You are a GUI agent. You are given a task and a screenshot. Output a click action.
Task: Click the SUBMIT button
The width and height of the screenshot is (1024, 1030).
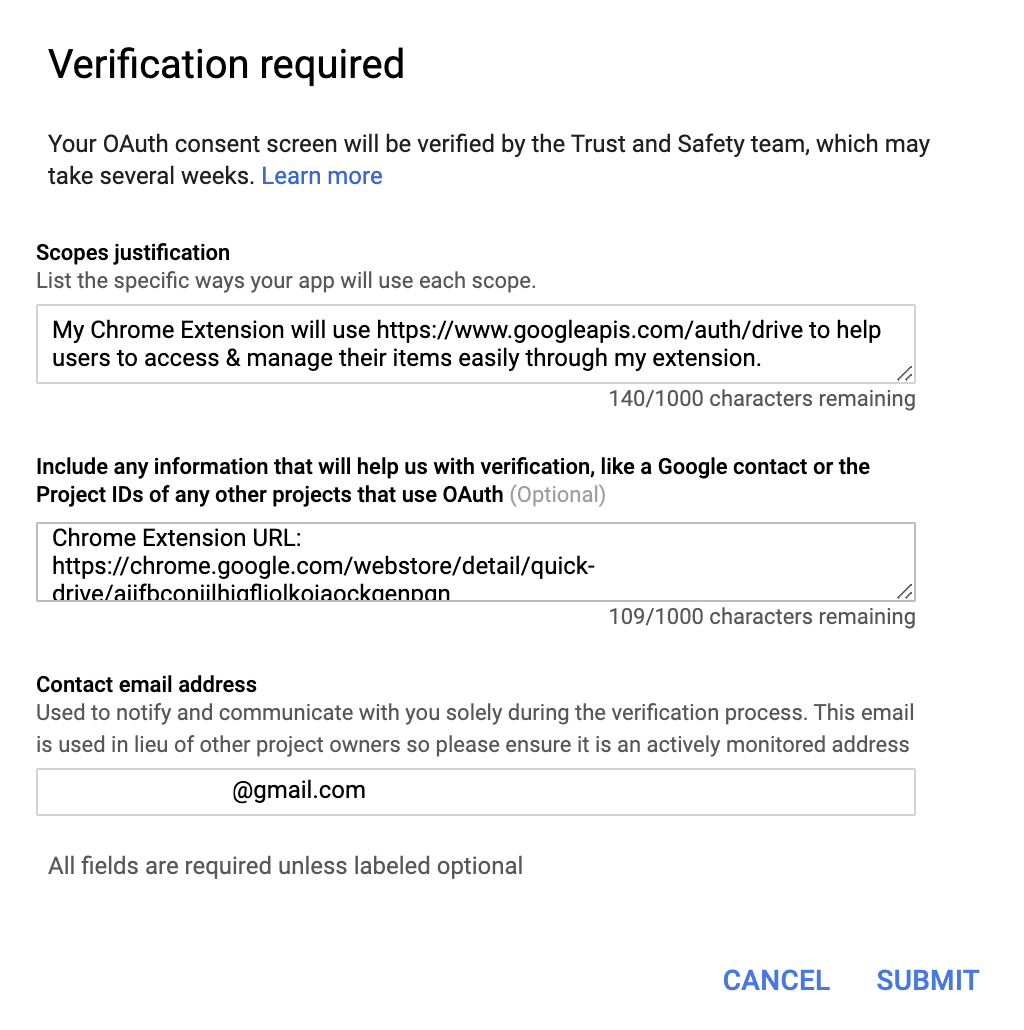point(927,980)
